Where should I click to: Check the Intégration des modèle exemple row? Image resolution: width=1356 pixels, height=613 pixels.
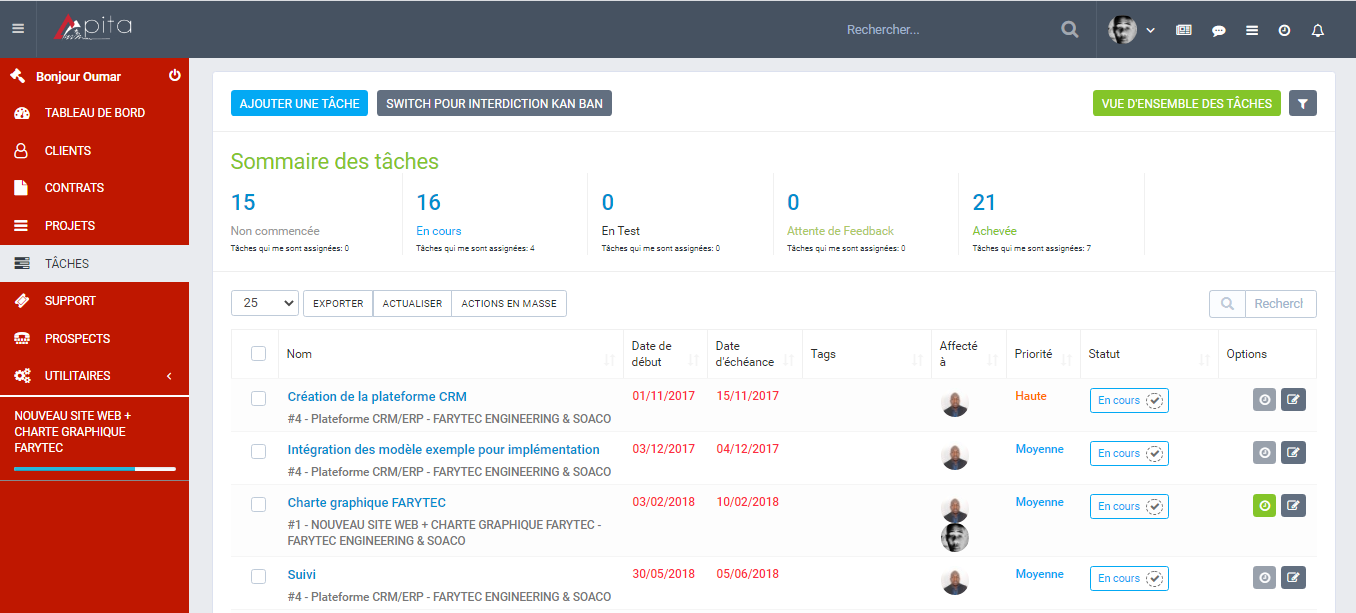(x=259, y=451)
